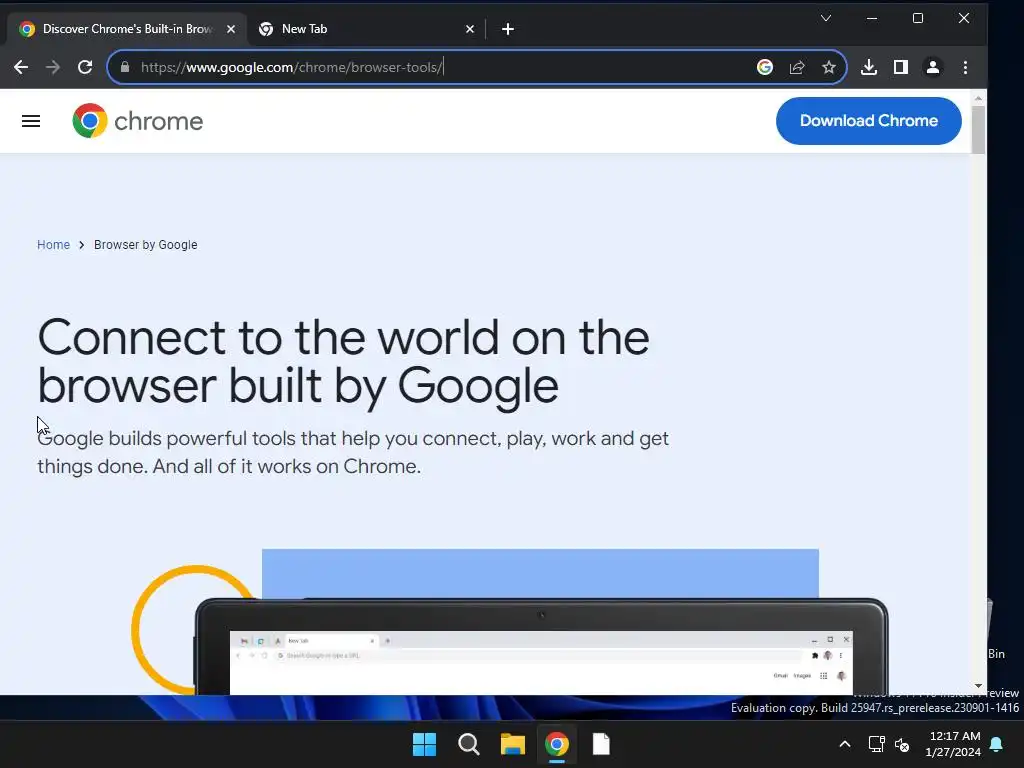
Task: Open the notifications bell icon
Action: coord(997,744)
